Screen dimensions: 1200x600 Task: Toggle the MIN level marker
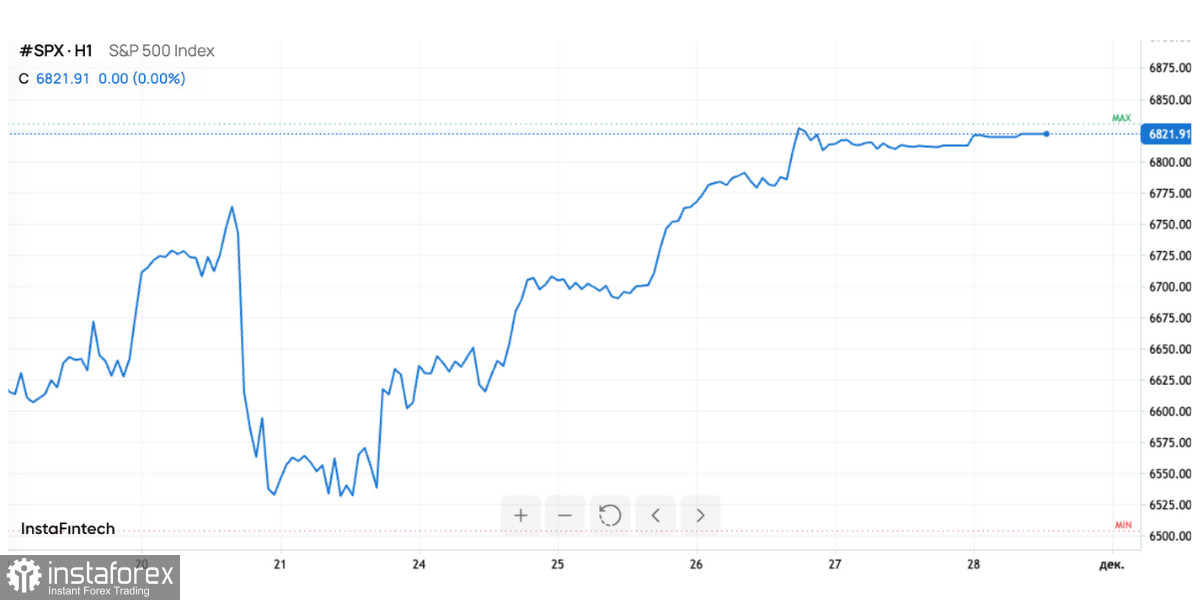[1122, 524]
